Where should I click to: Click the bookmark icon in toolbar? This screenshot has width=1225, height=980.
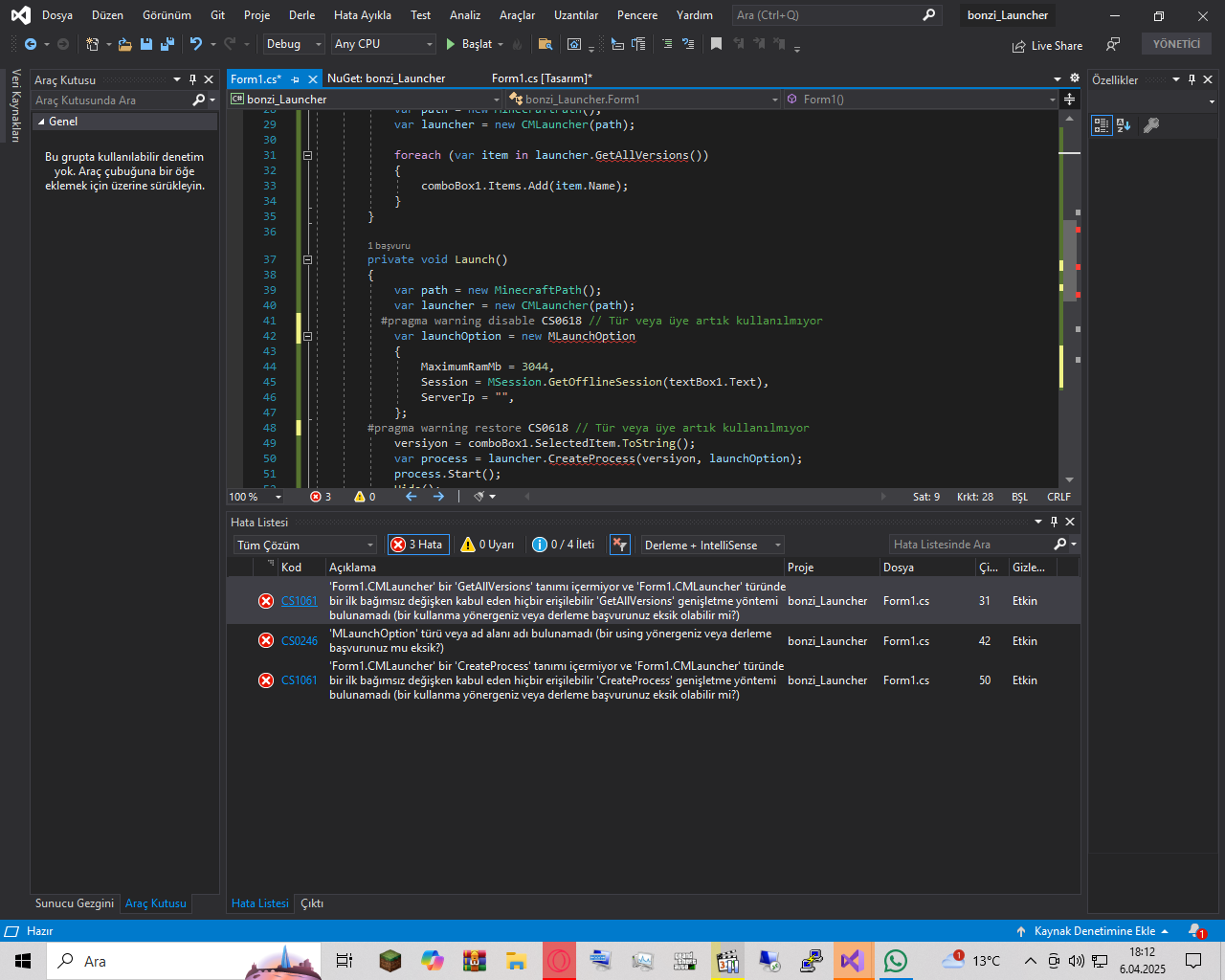tap(716, 44)
